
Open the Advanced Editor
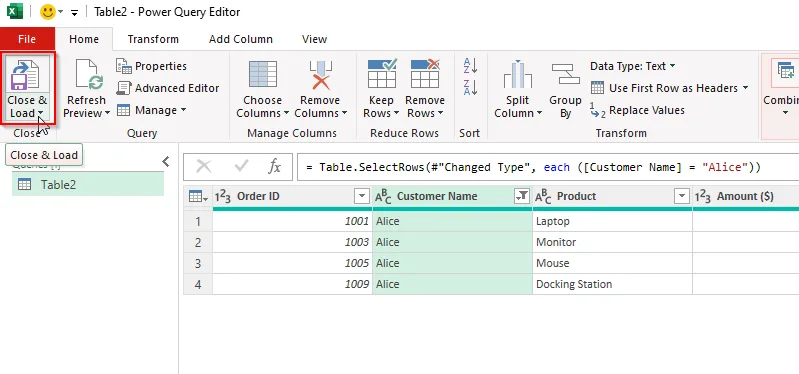point(168,88)
